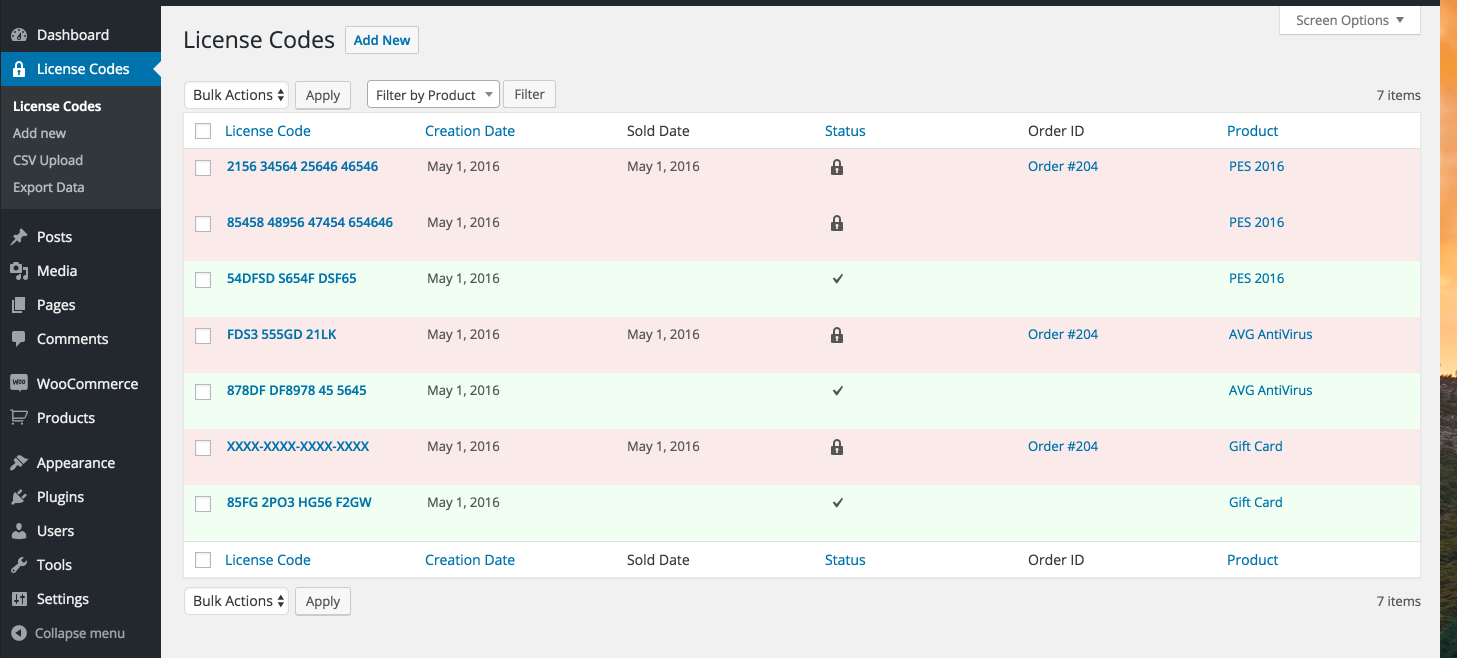
Task: Click the Posts pushpin icon
Action: [x=18, y=237]
